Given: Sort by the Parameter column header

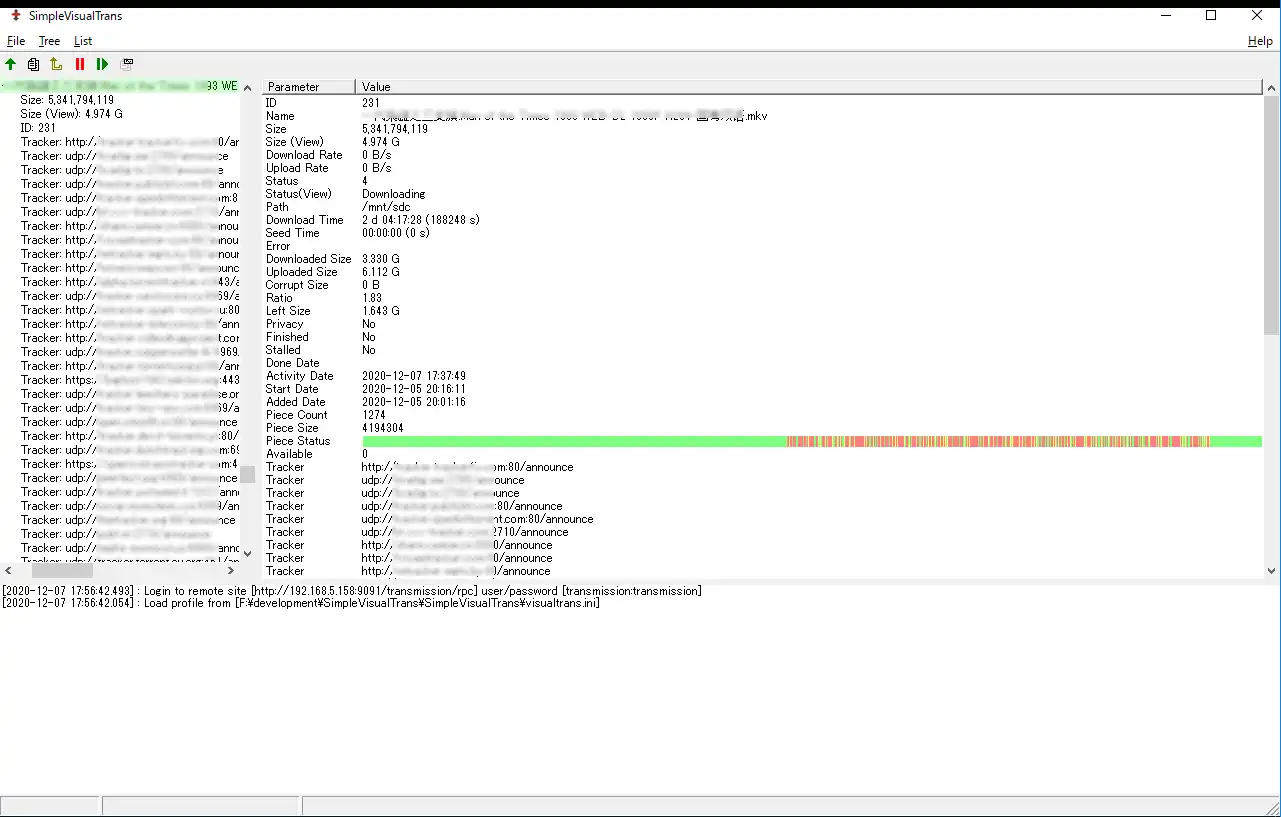Looking at the screenshot, I should 309,87.
